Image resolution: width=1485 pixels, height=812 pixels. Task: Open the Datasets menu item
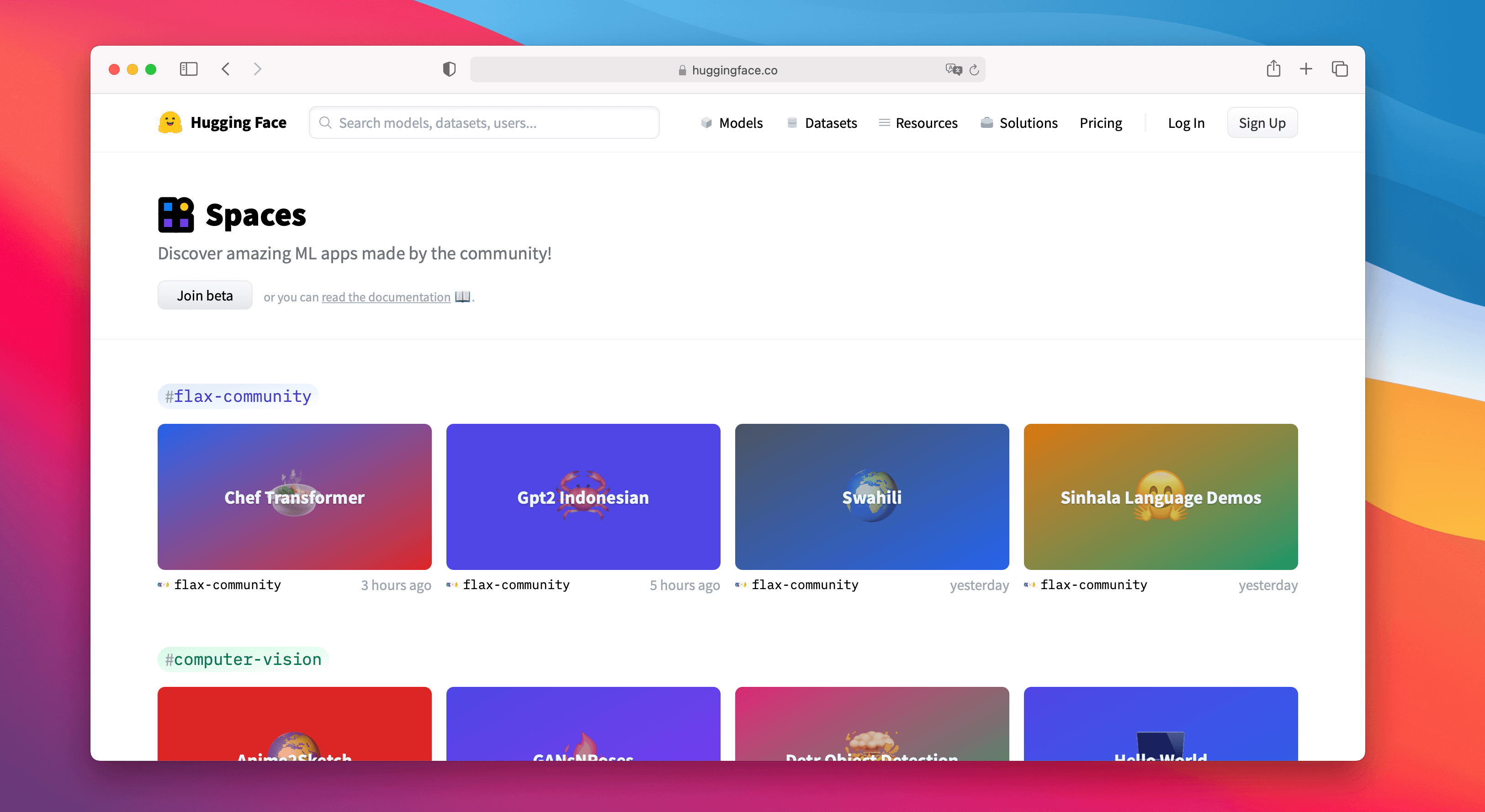tap(822, 123)
